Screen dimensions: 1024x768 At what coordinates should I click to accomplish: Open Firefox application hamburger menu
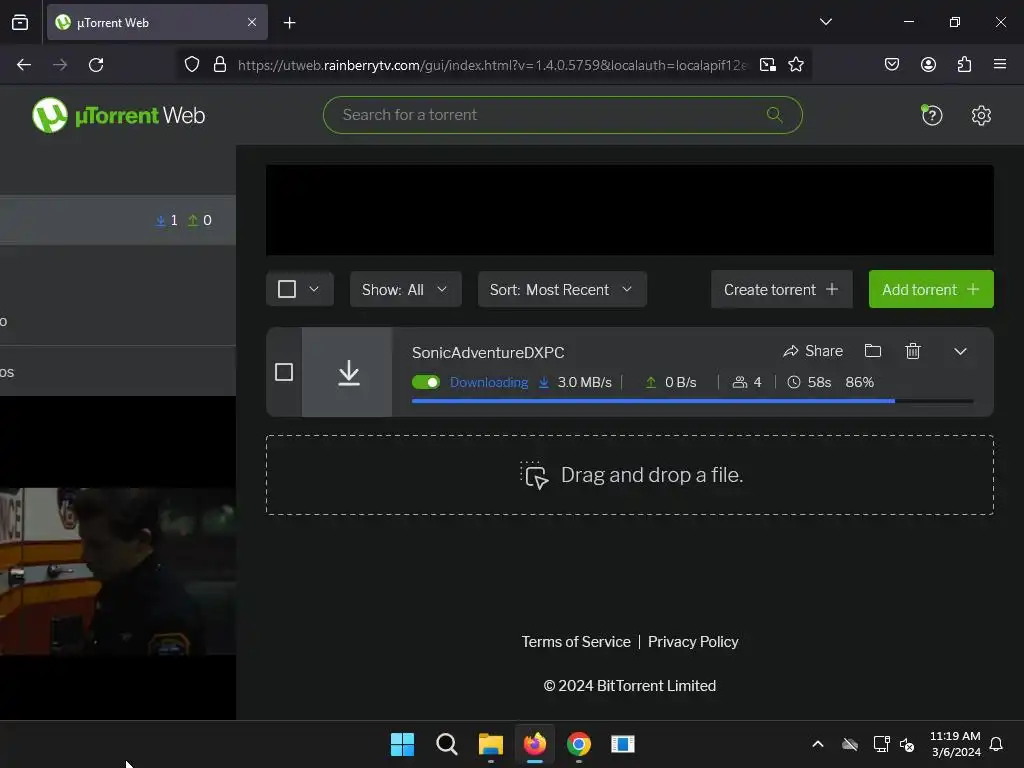(x=999, y=64)
